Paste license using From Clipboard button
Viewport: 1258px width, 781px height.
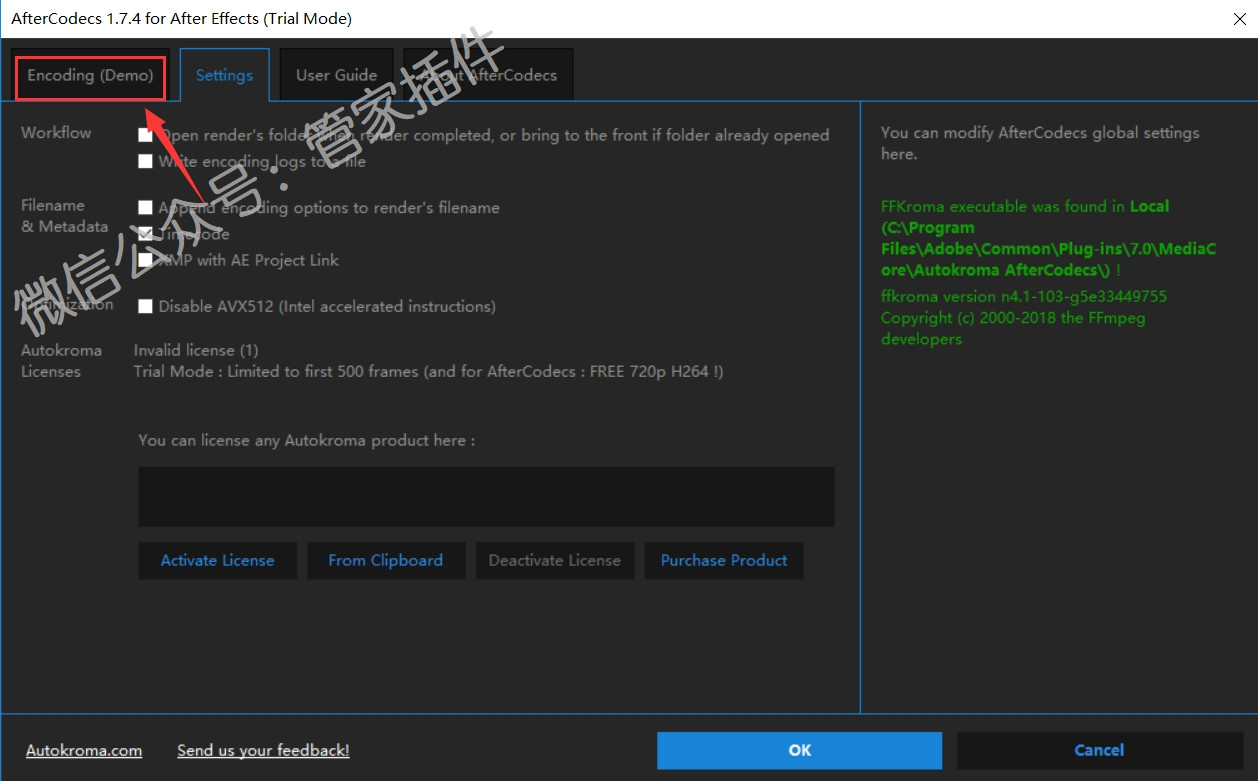coord(385,561)
